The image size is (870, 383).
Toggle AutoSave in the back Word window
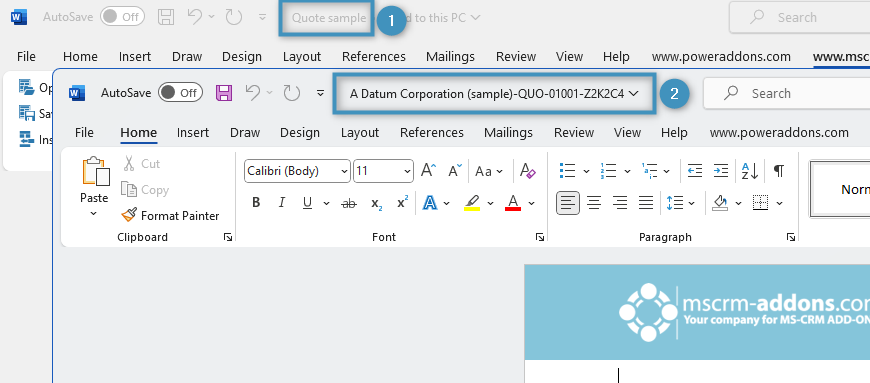(x=122, y=17)
